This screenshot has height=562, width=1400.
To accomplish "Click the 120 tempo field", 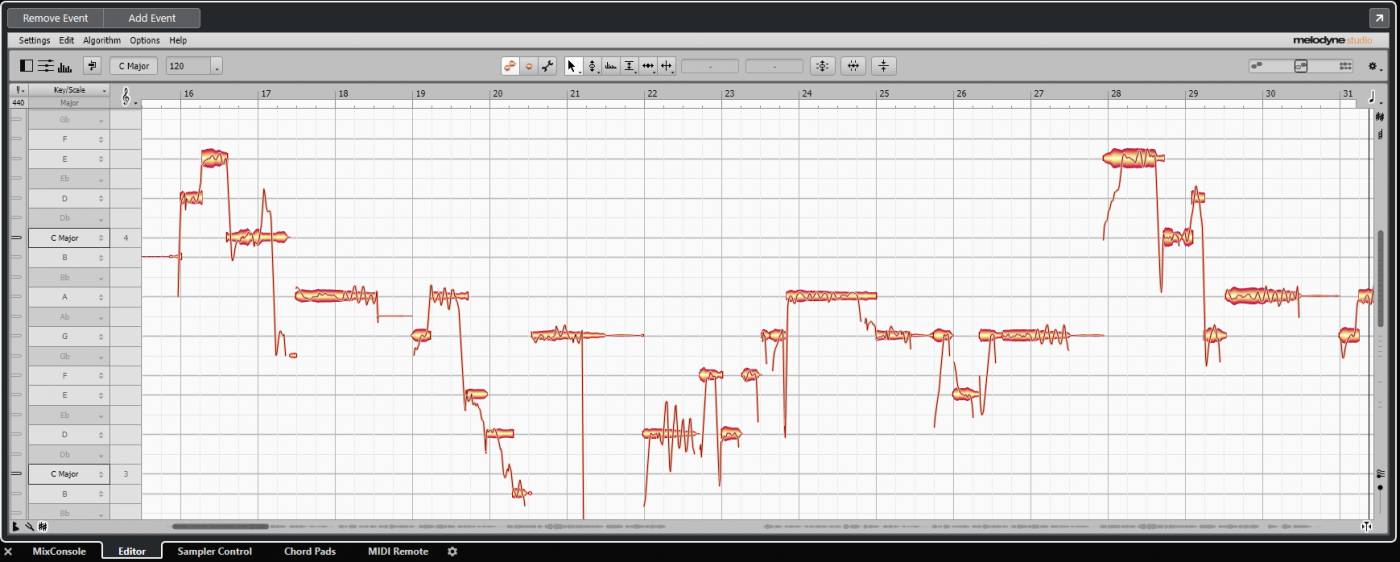I will [188, 66].
